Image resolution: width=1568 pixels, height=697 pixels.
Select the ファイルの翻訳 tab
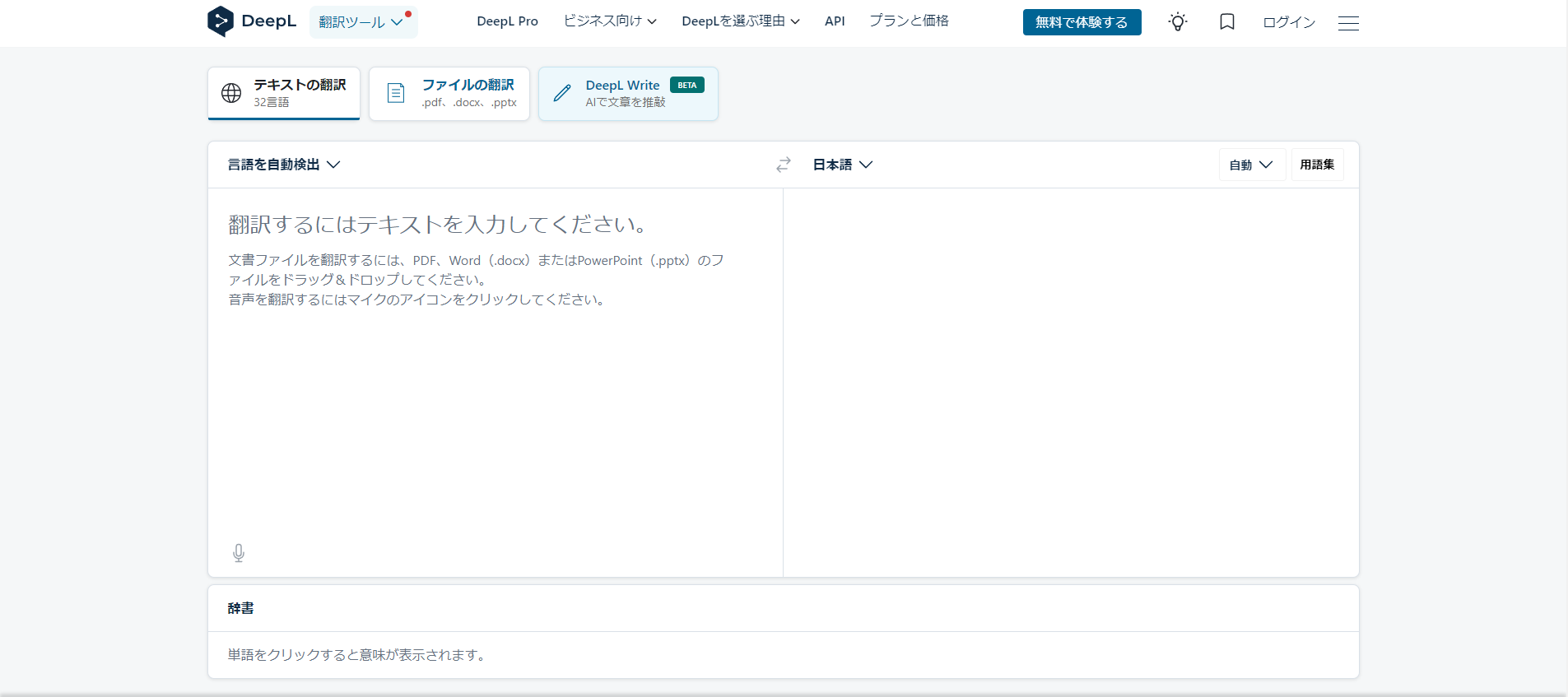click(449, 93)
